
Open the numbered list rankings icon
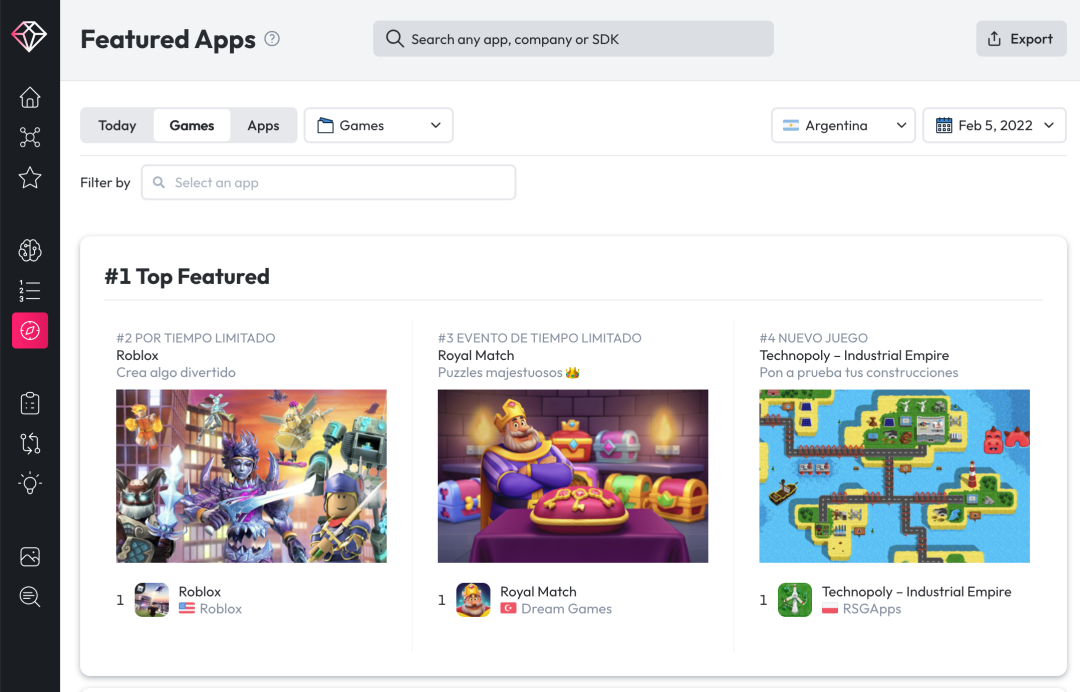coord(30,291)
